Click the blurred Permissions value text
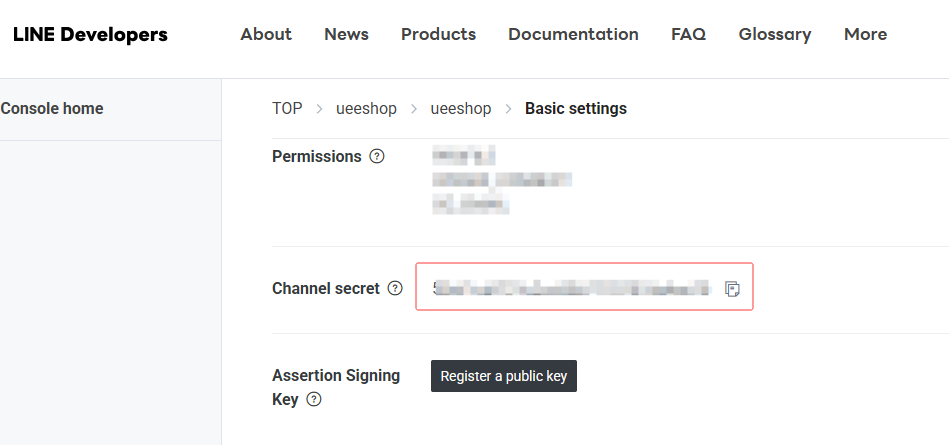949x445 pixels. [x=501, y=181]
